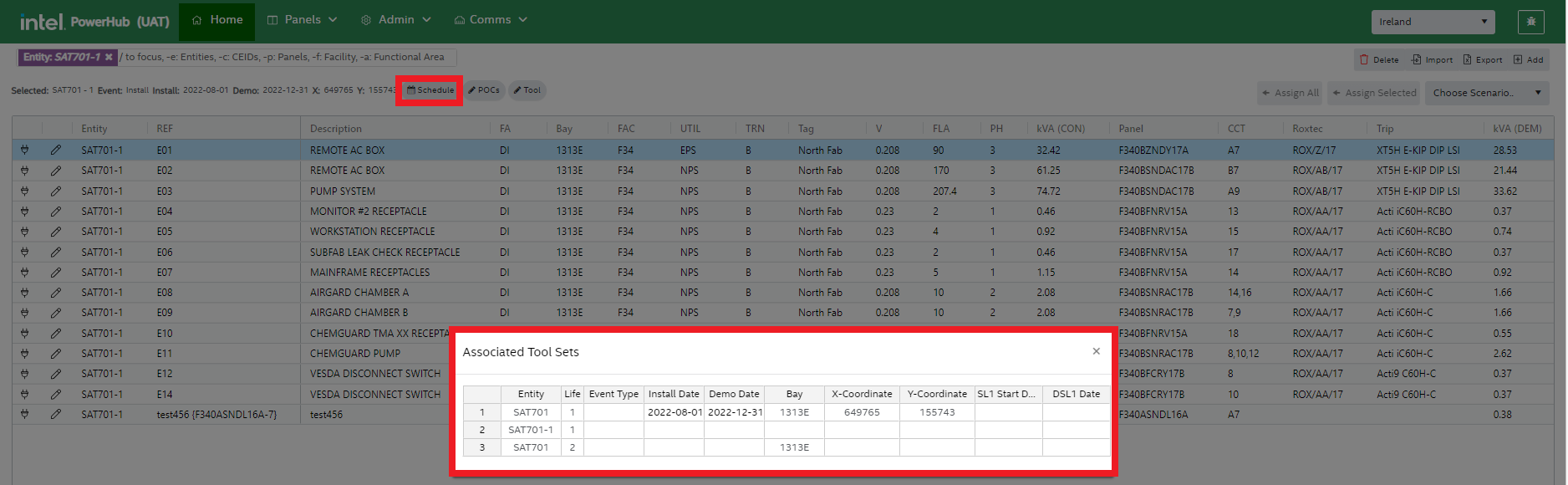
Task: Click the Schedule button
Action: (x=430, y=90)
